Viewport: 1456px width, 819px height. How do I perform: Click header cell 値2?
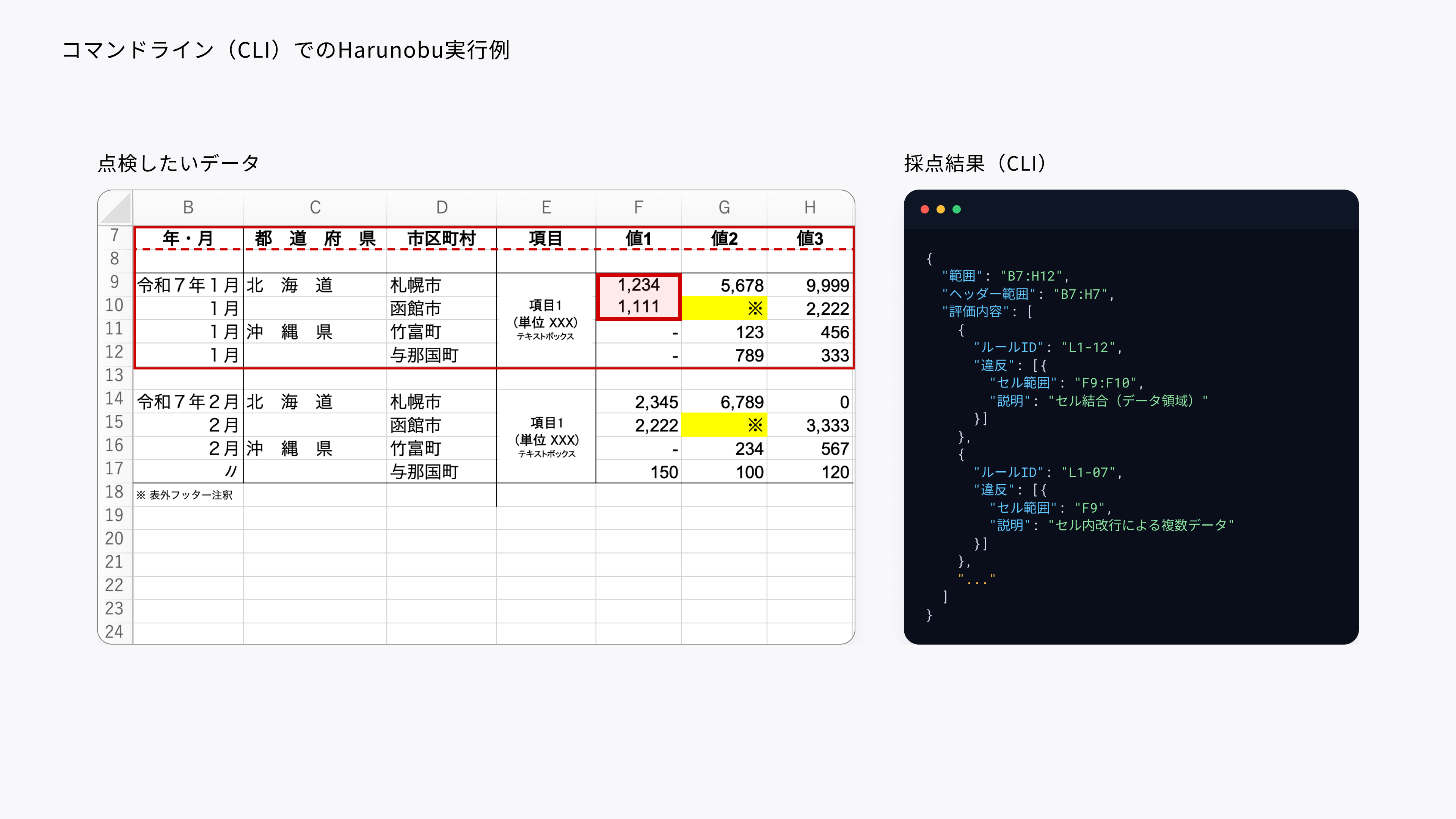[724, 238]
